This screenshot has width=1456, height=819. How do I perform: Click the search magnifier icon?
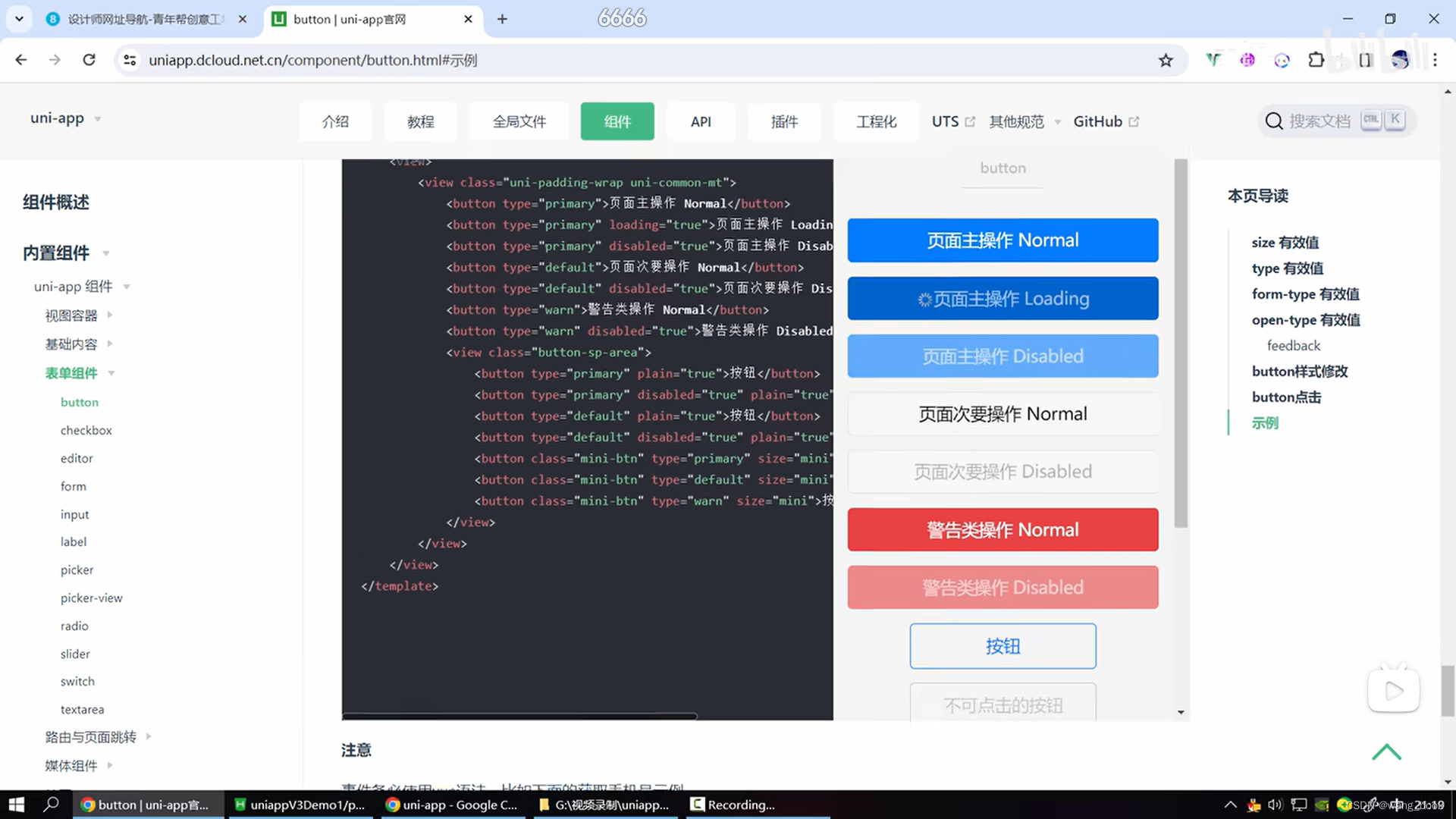[1274, 121]
